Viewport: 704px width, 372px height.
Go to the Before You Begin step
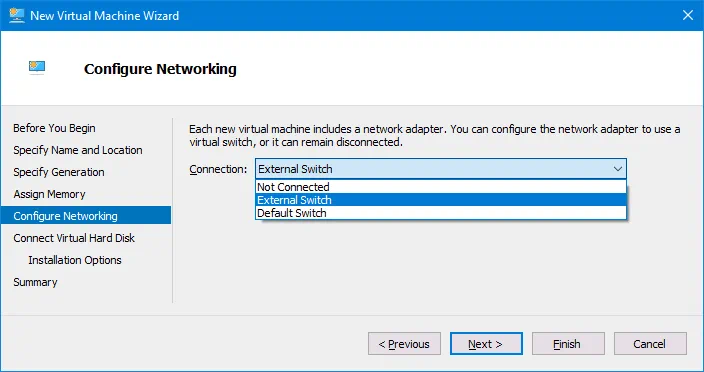point(54,128)
